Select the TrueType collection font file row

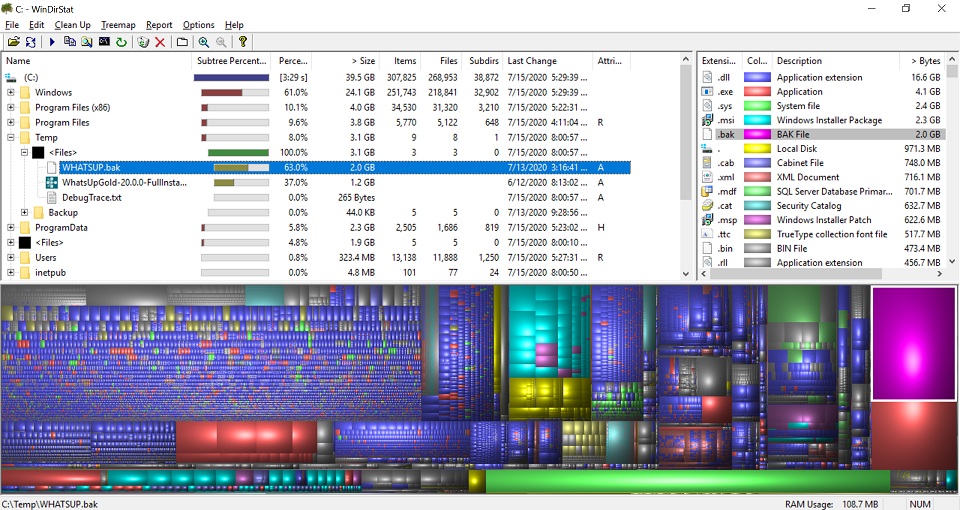pos(822,234)
